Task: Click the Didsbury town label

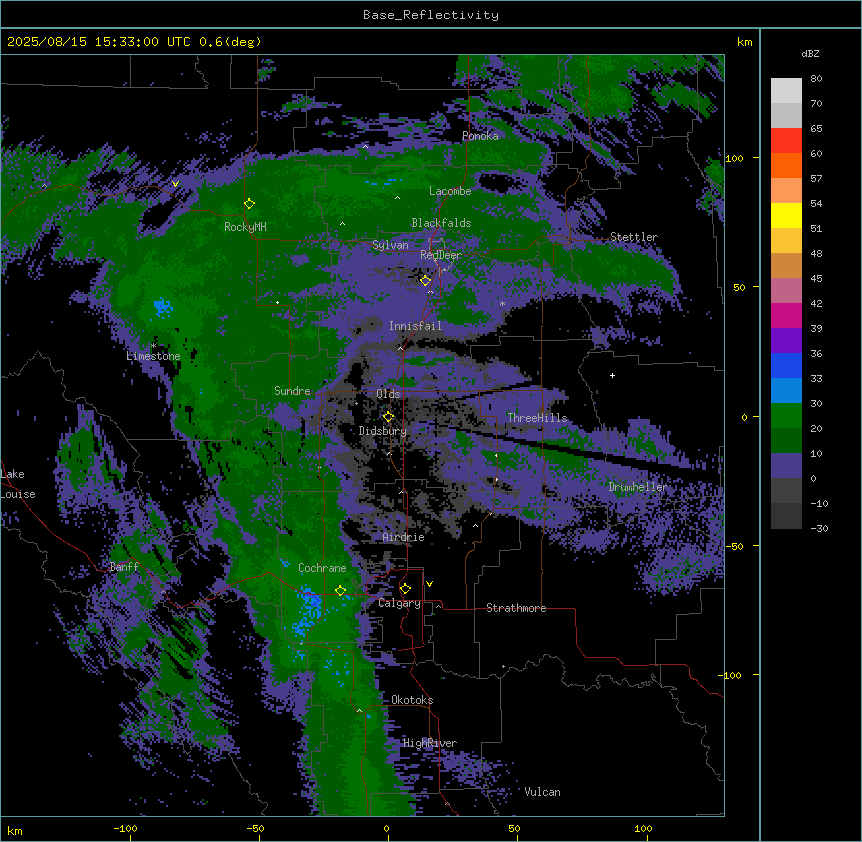Action: tap(383, 431)
